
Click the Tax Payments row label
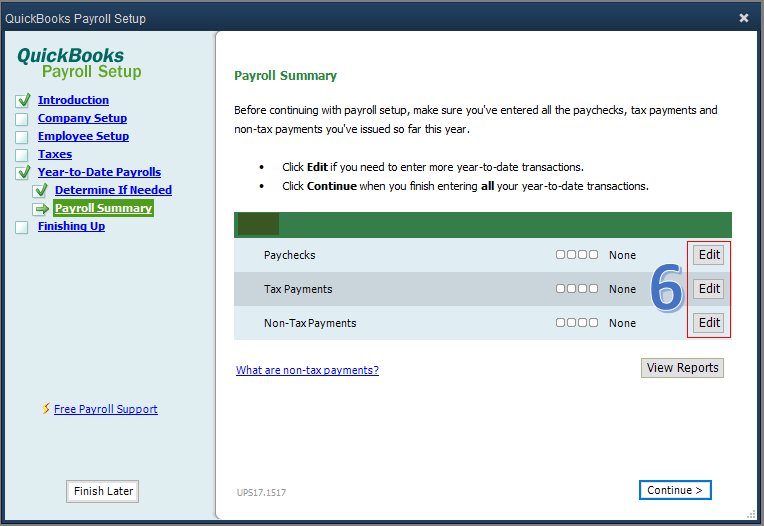(298, 289)
